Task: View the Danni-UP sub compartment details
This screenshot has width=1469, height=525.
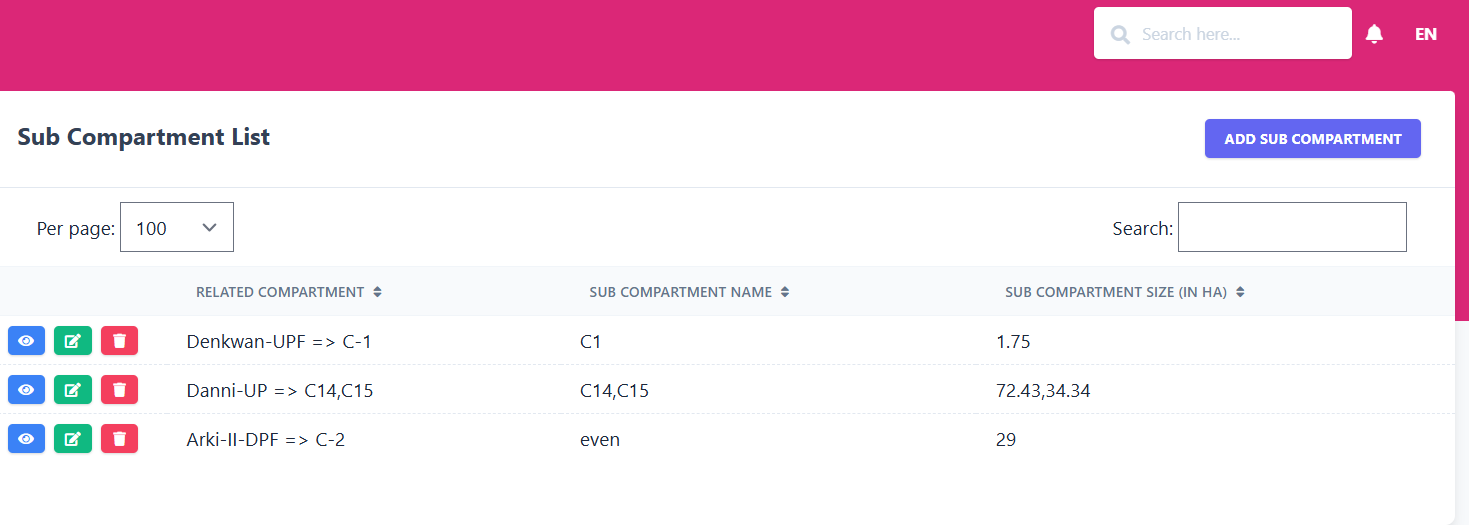Action: (26, 390)
